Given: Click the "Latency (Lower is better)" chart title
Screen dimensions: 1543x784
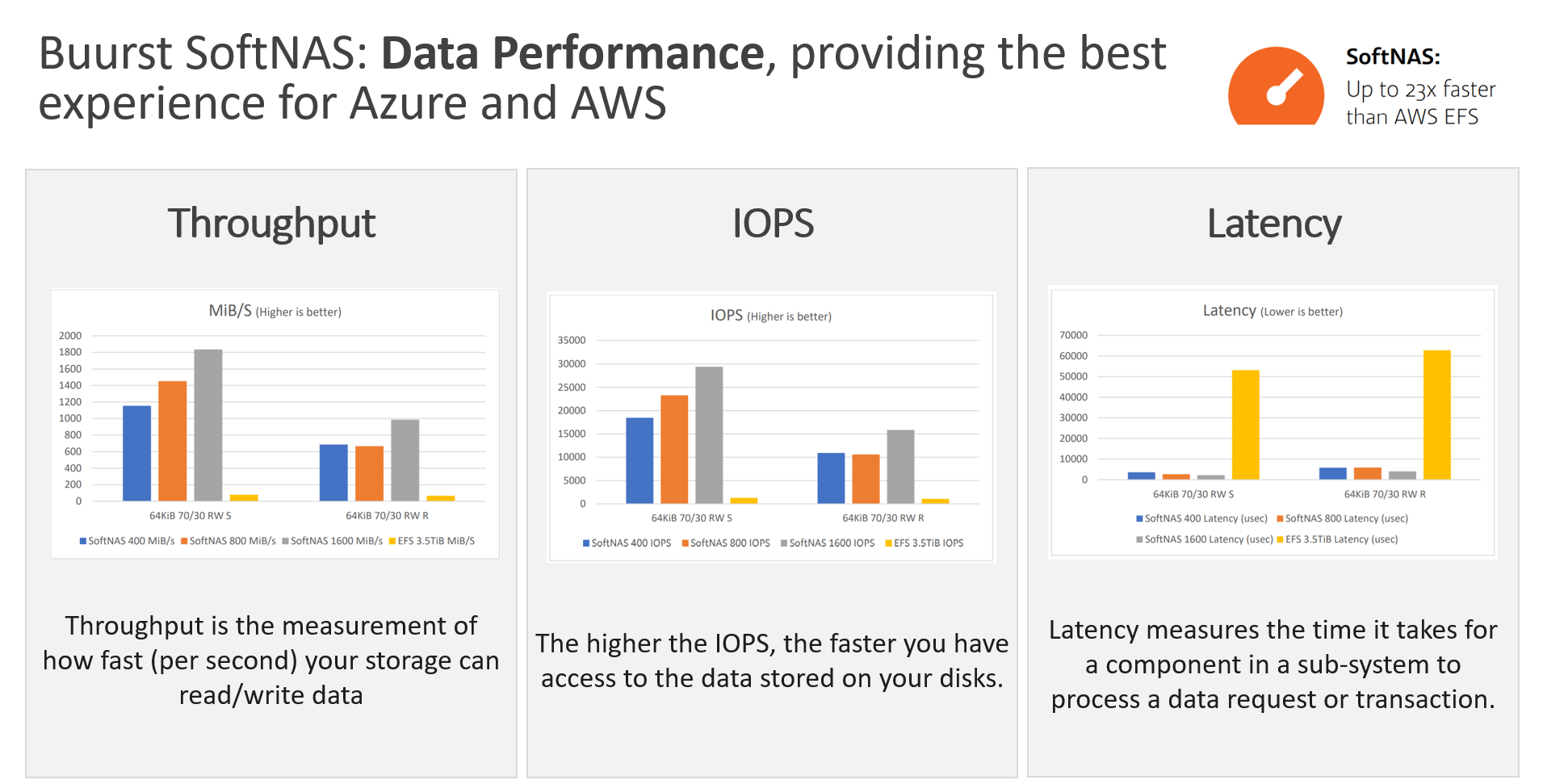Looking at the screenshot, I should click(1273, 311).
